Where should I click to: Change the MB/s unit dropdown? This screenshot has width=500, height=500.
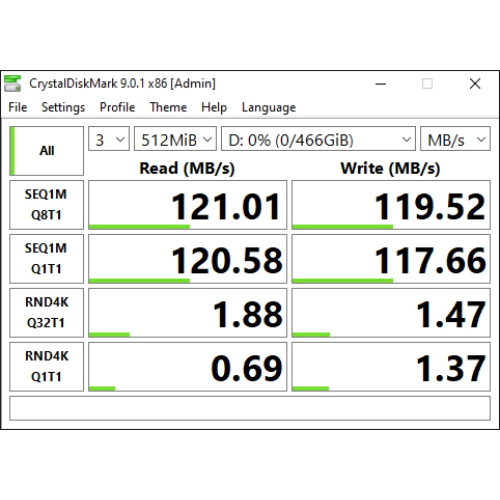pos(455,139)
